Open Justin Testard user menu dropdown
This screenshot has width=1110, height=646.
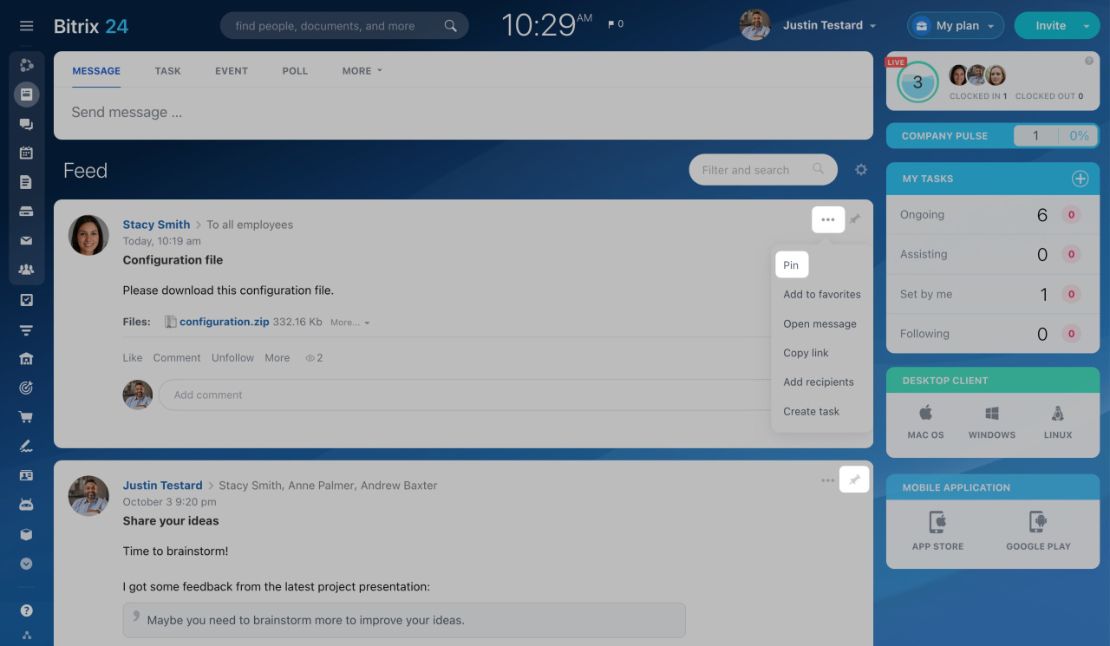coord(830,25)
